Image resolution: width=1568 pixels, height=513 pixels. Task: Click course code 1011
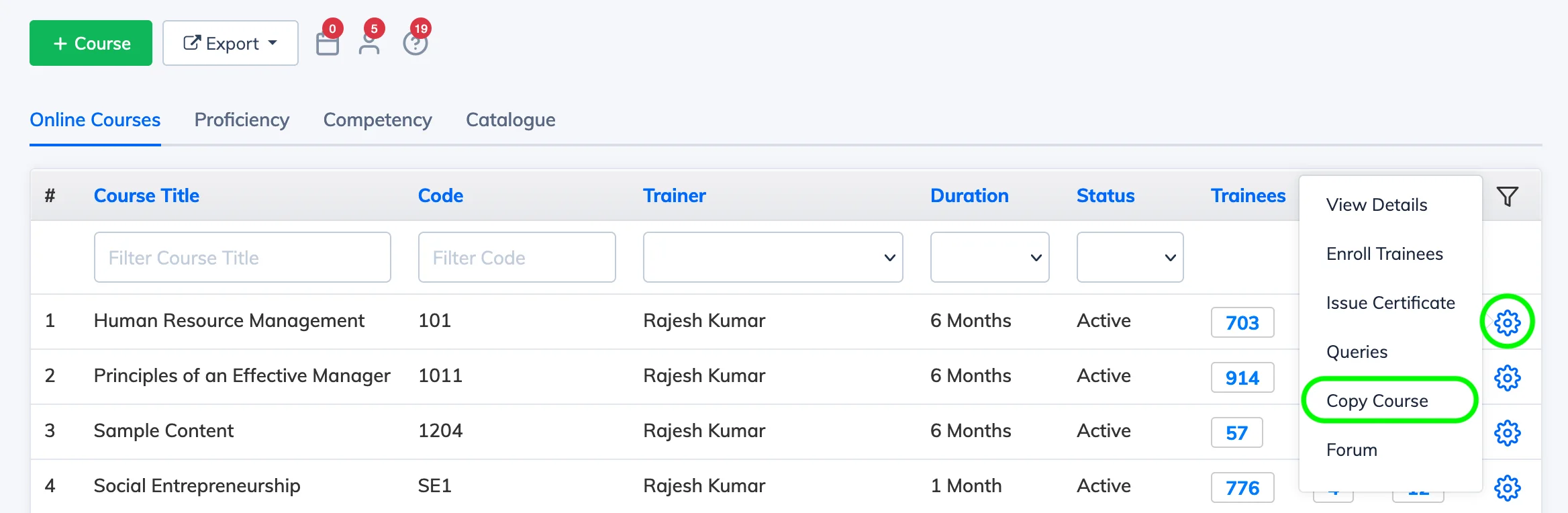click(x=440, y=375)
